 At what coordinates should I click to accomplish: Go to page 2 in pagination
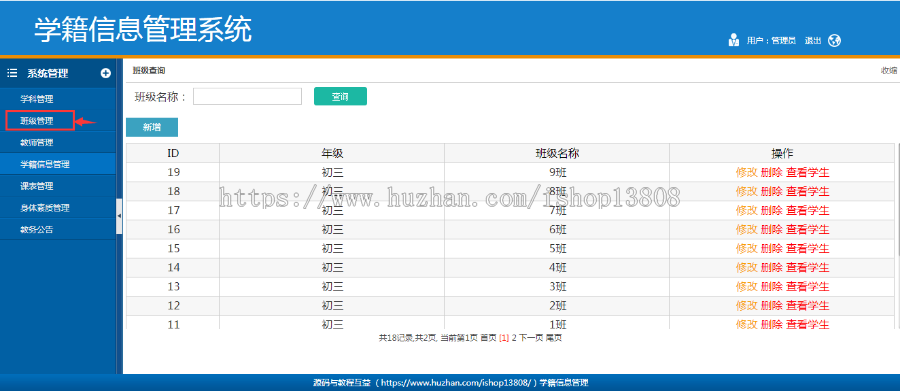[514, 338]
